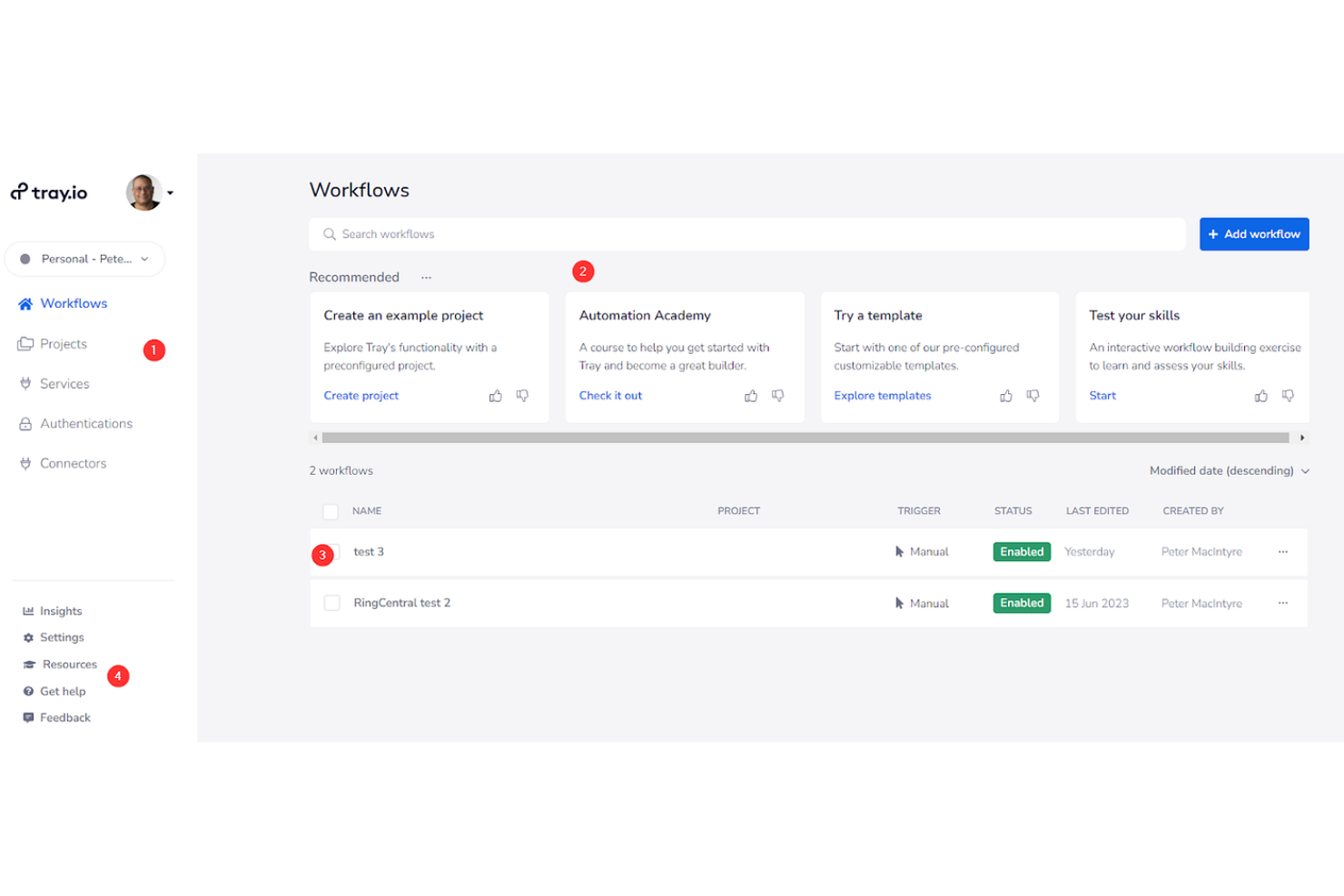Image resolution: width=1344 pixels, height=896 pixels.
Task: Select the RingCentral test 2 checkbox
Action: point(331,603)
